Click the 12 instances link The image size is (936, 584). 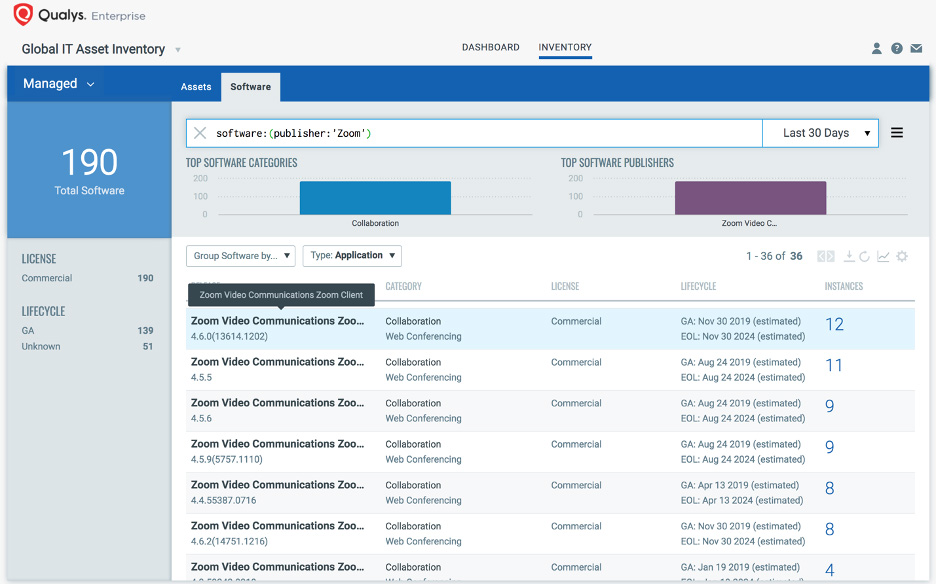(x=834, y=325)
